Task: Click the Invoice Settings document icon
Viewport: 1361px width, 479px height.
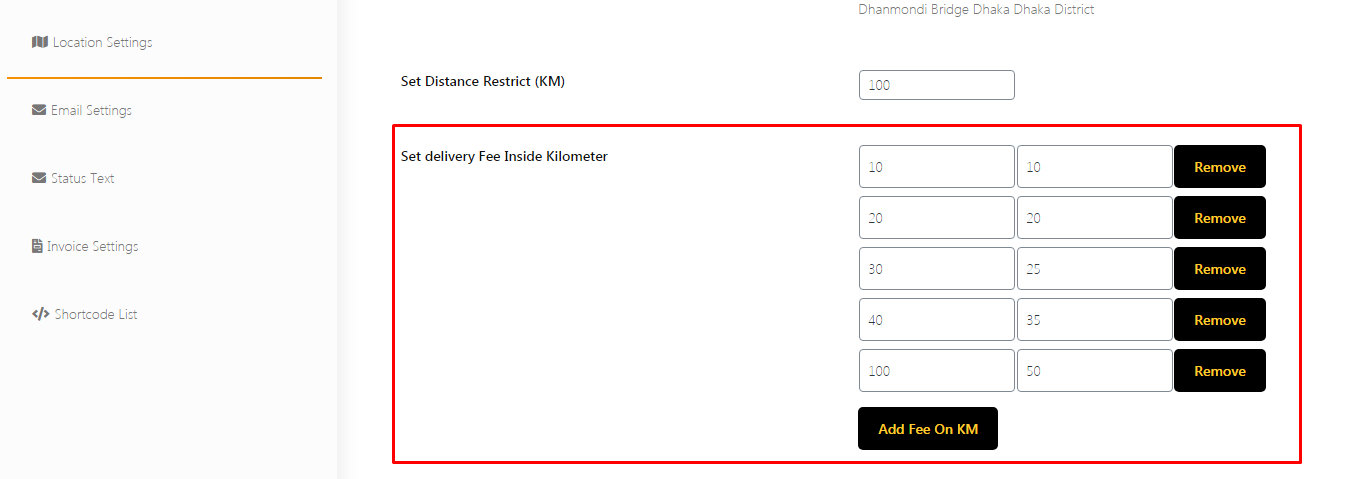Action: click(x=37, y=246)
